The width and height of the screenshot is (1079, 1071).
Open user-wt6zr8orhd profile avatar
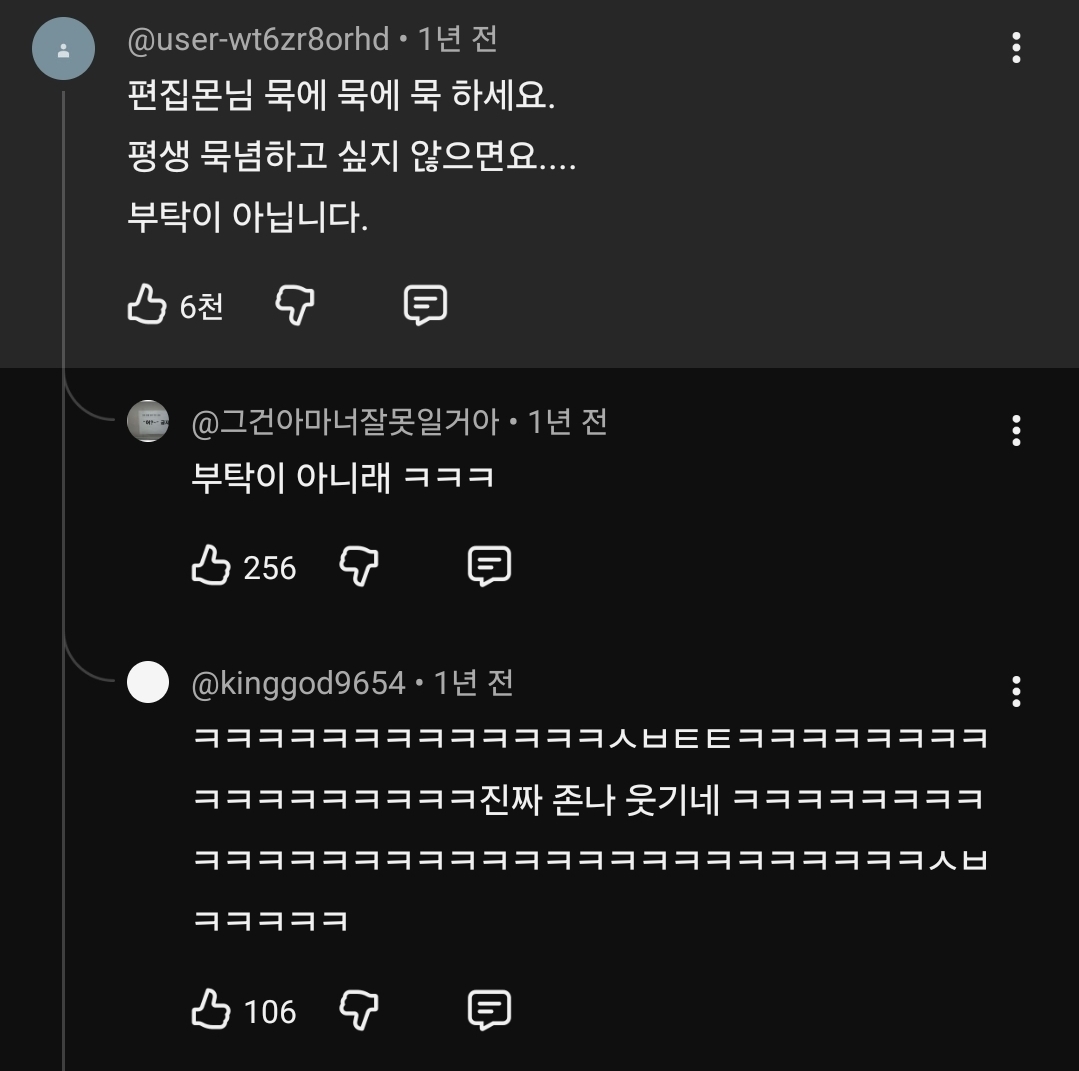(63, 48)
